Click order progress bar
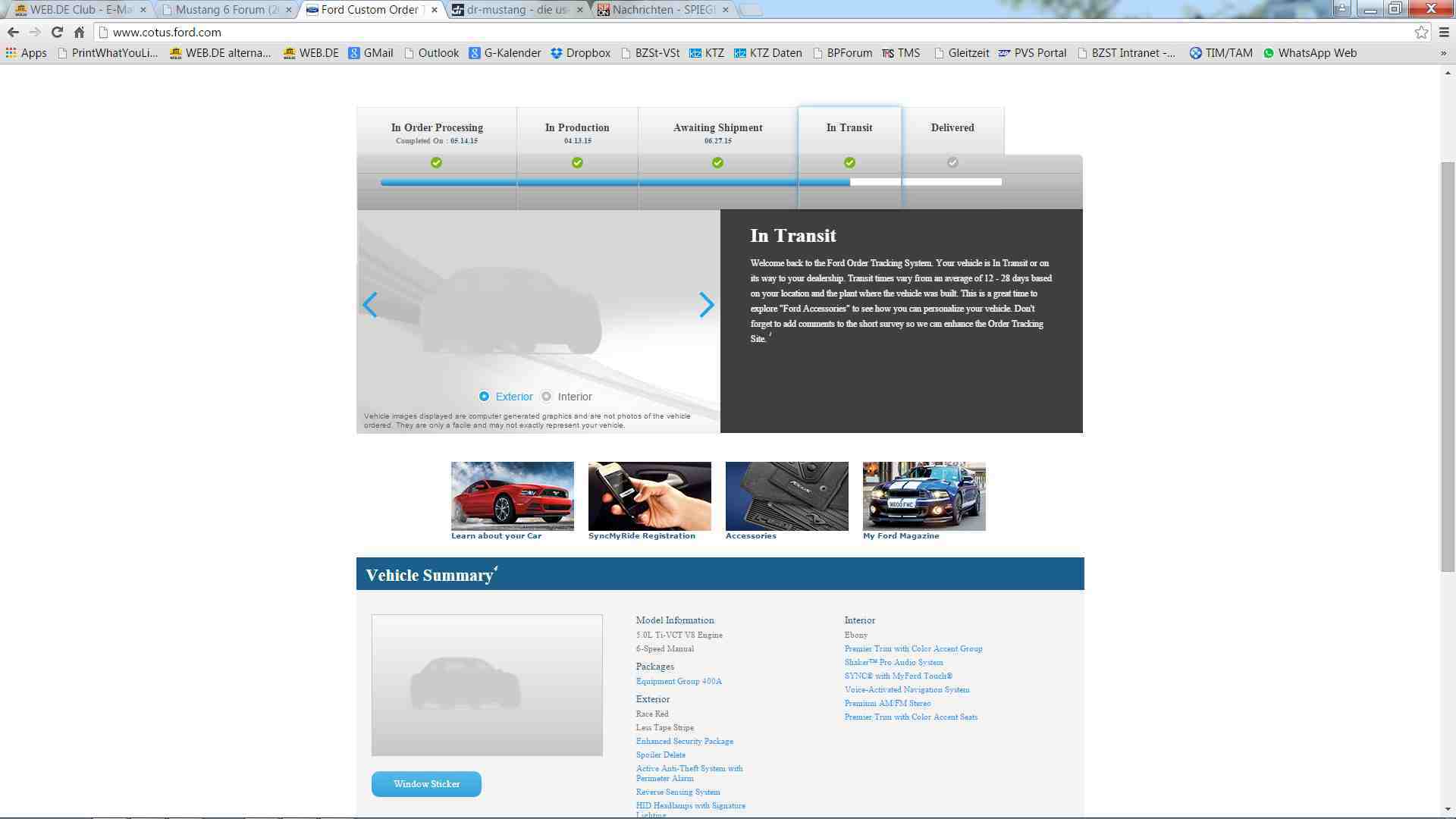Screen dimensions: 1456x819 tap(691, 182)
